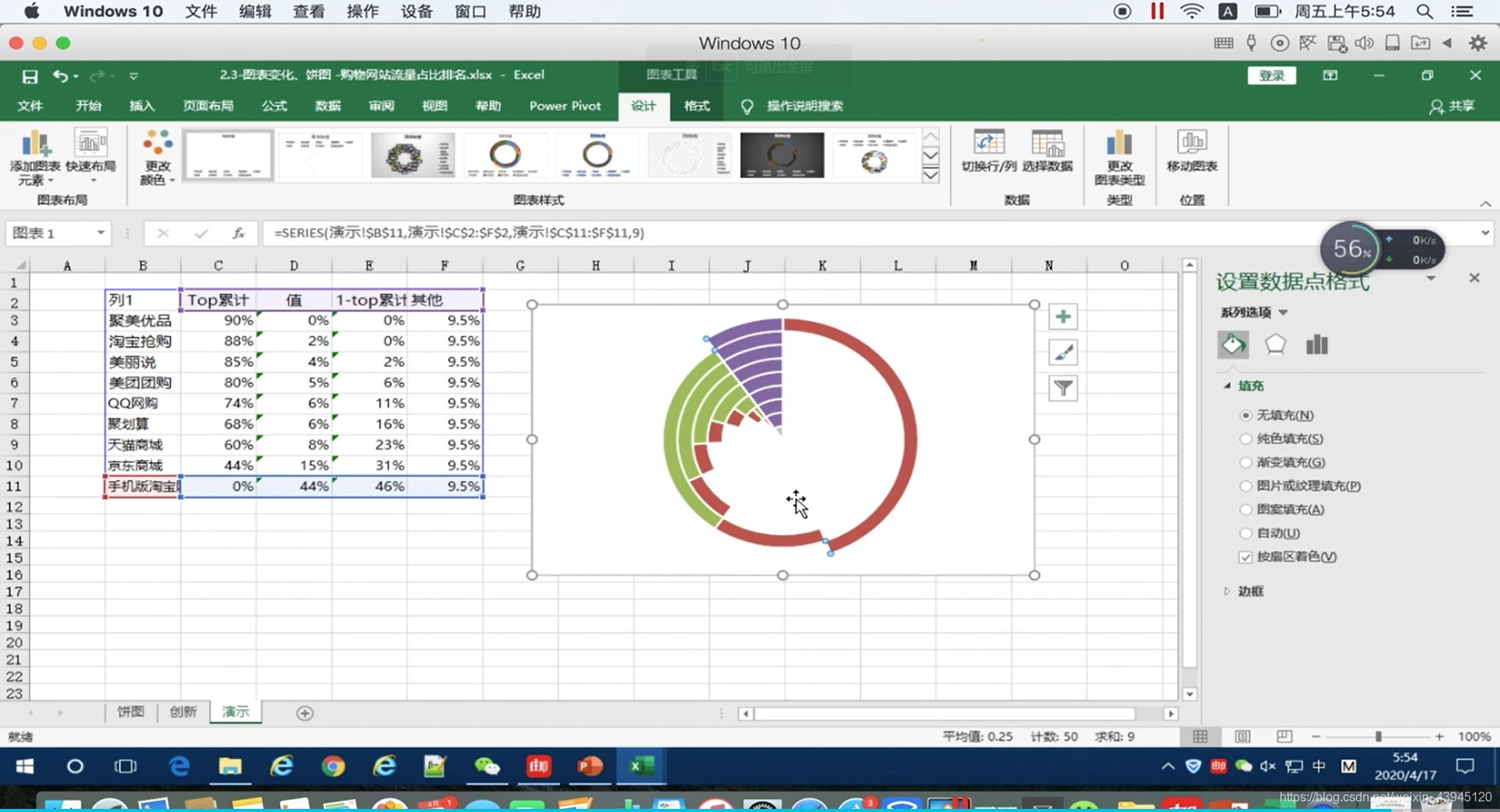
Task: Expand the Border (边框) section
Action: pyautogui.click(x=1227, y=591)
